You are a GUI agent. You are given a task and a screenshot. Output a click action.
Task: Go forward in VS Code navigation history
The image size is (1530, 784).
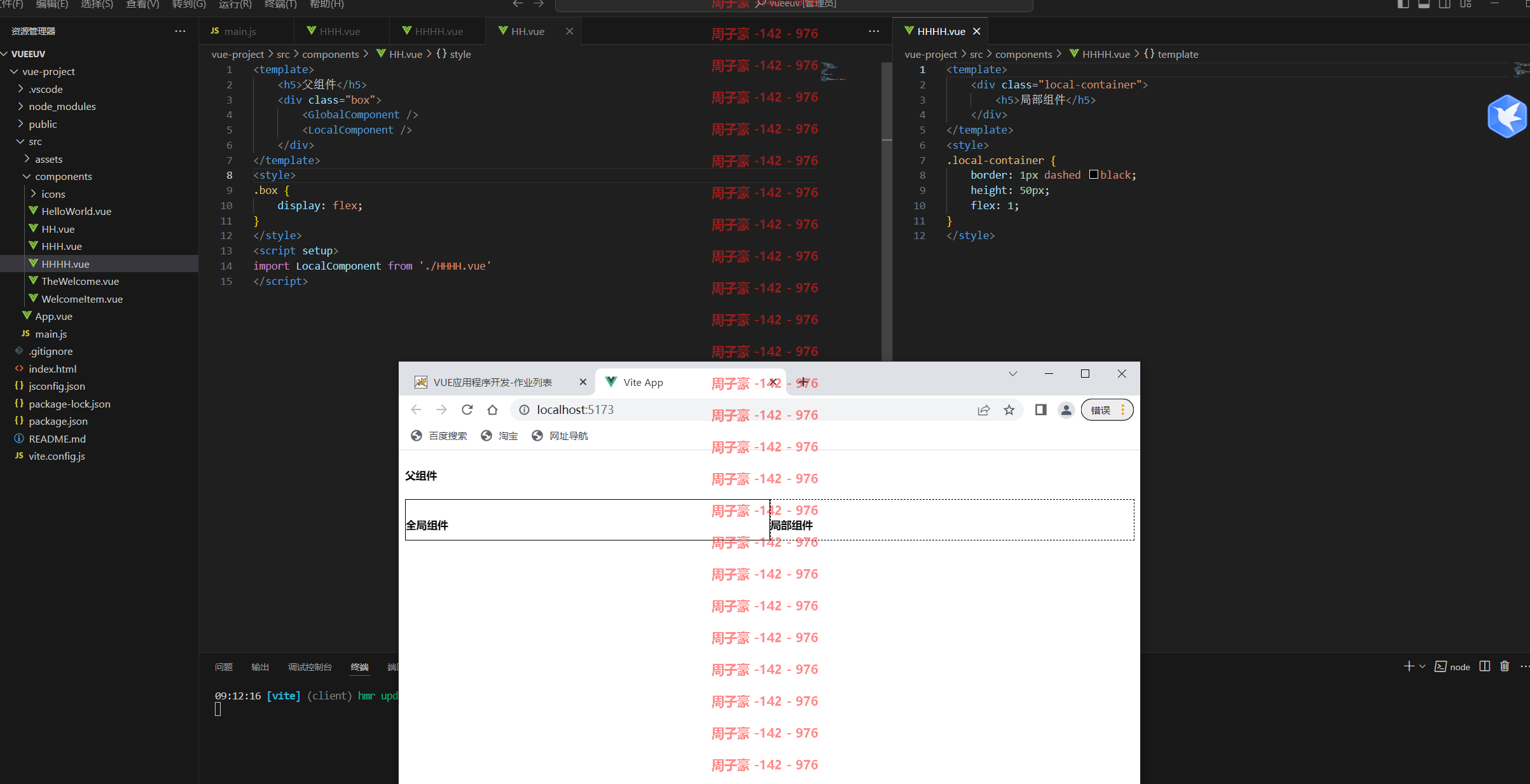click(539, 4)
